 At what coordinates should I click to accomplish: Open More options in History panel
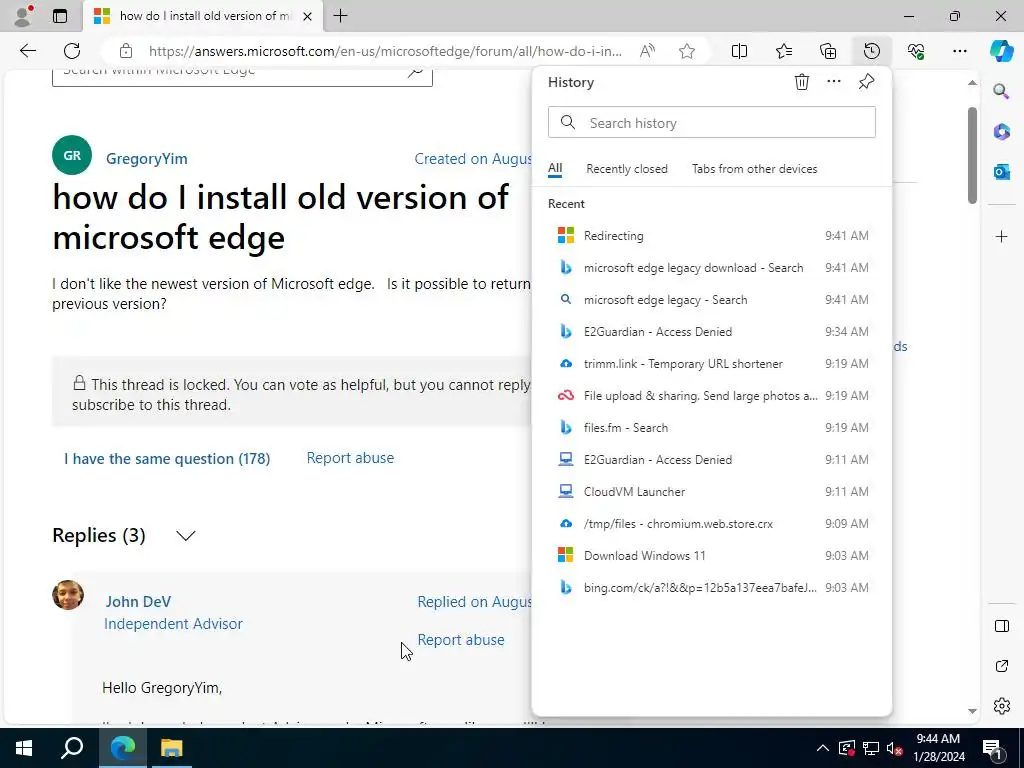(834, 82)
